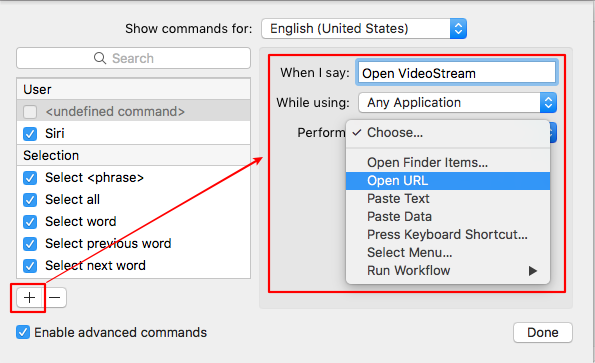
Task: Click the minus button to remove command
Action: [55, 298]
